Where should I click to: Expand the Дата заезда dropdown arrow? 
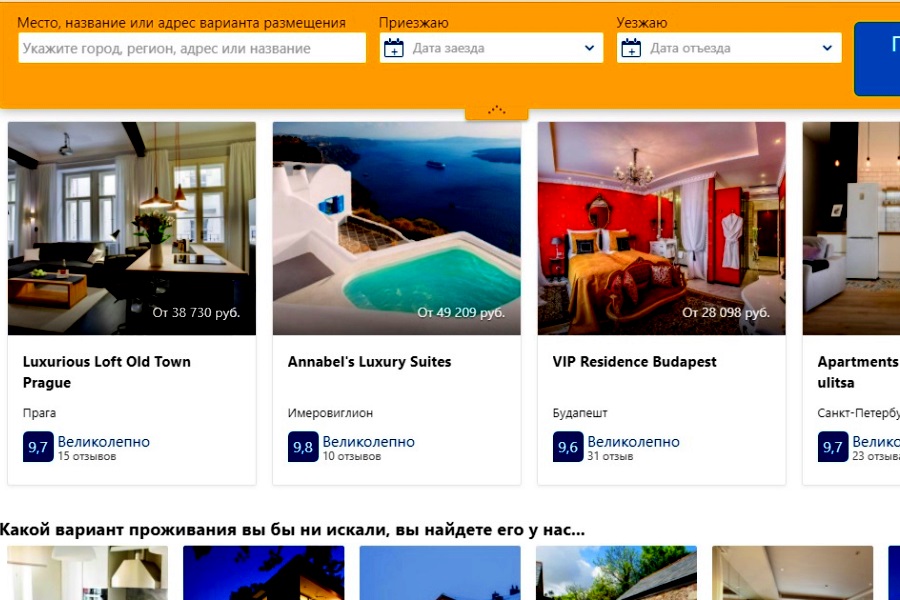pos(589,48)
